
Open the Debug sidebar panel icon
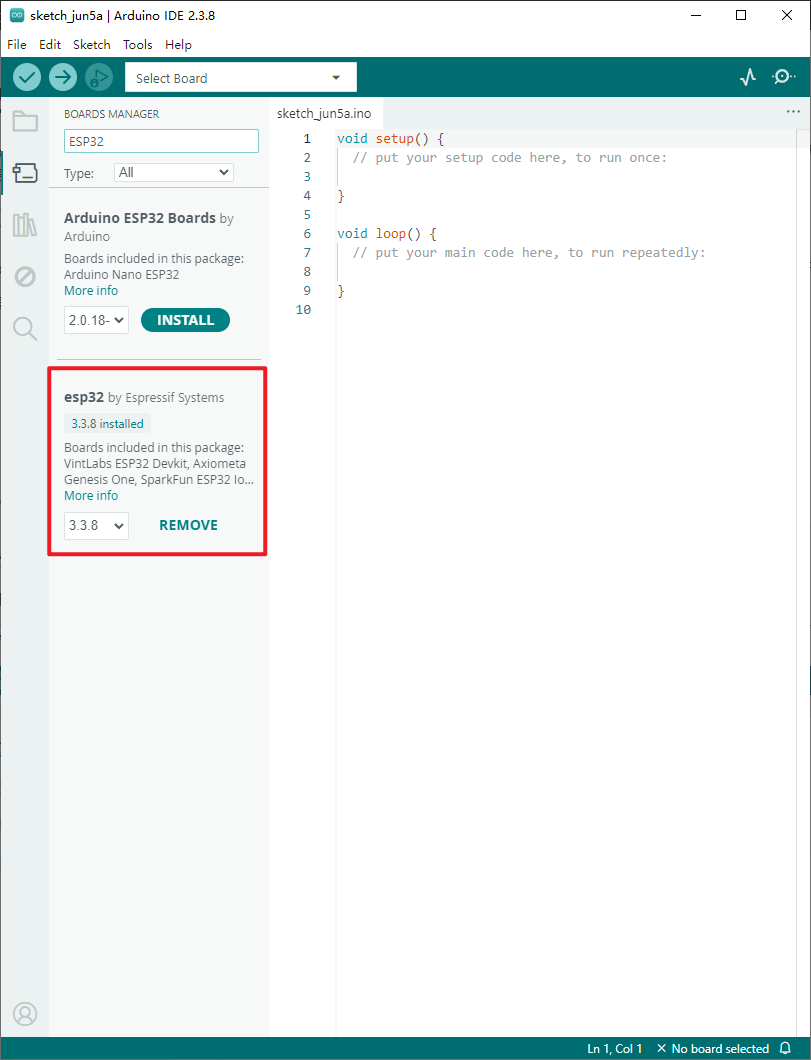pos(25,276)
